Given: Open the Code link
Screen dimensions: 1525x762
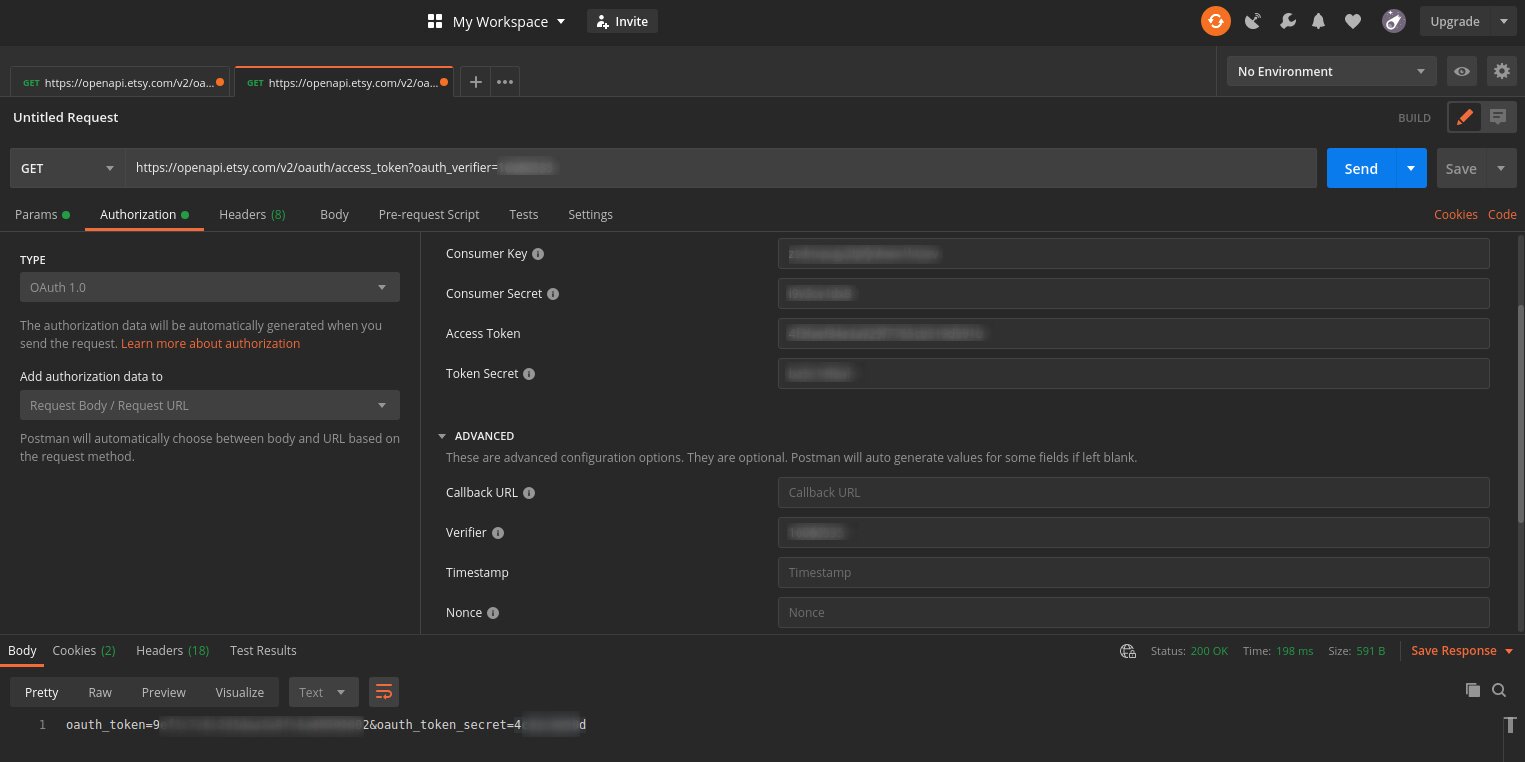Looking at the screenshot, I should [1502, 215].
